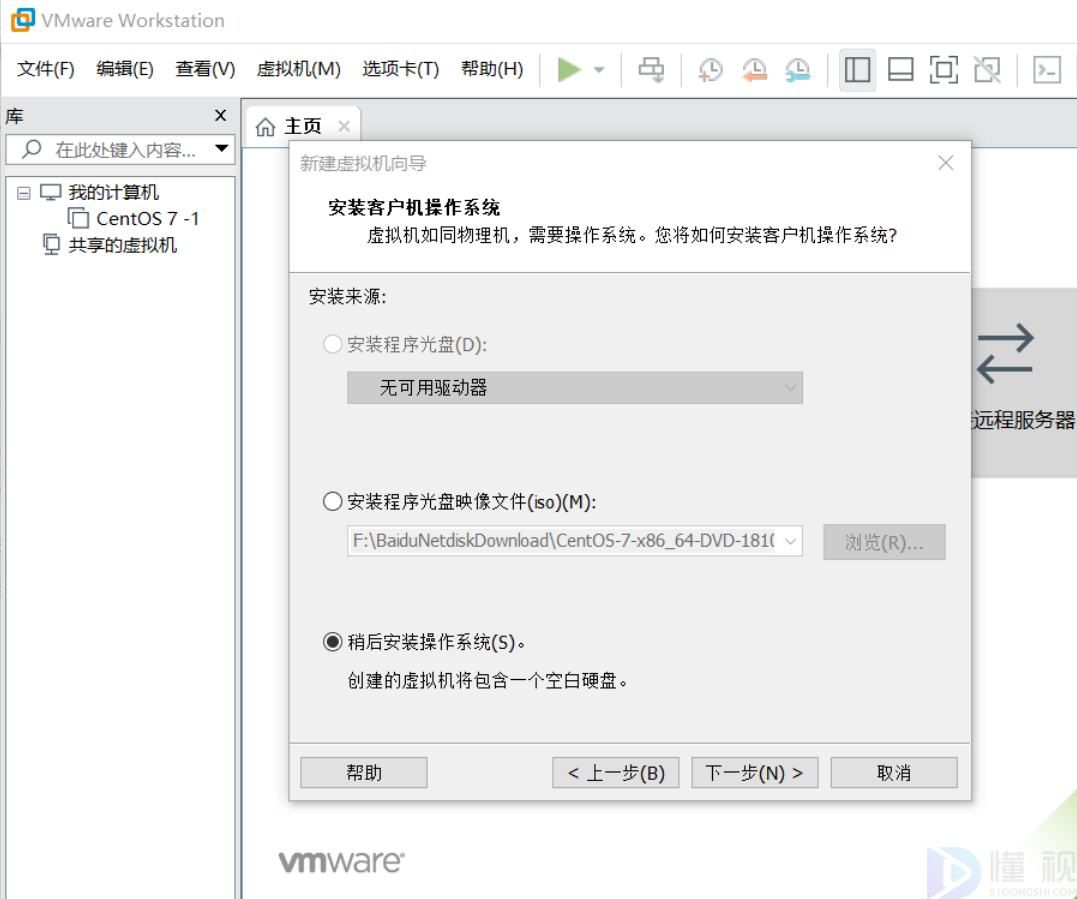
Task: Select CentOS 7 -1 virtual machine
Action: 147,219
